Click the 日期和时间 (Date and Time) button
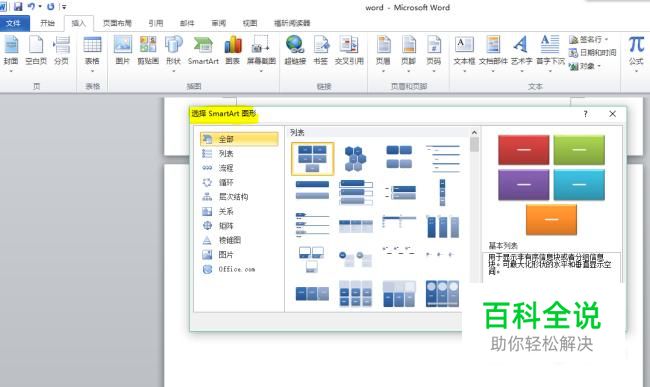 pos(592,53)
